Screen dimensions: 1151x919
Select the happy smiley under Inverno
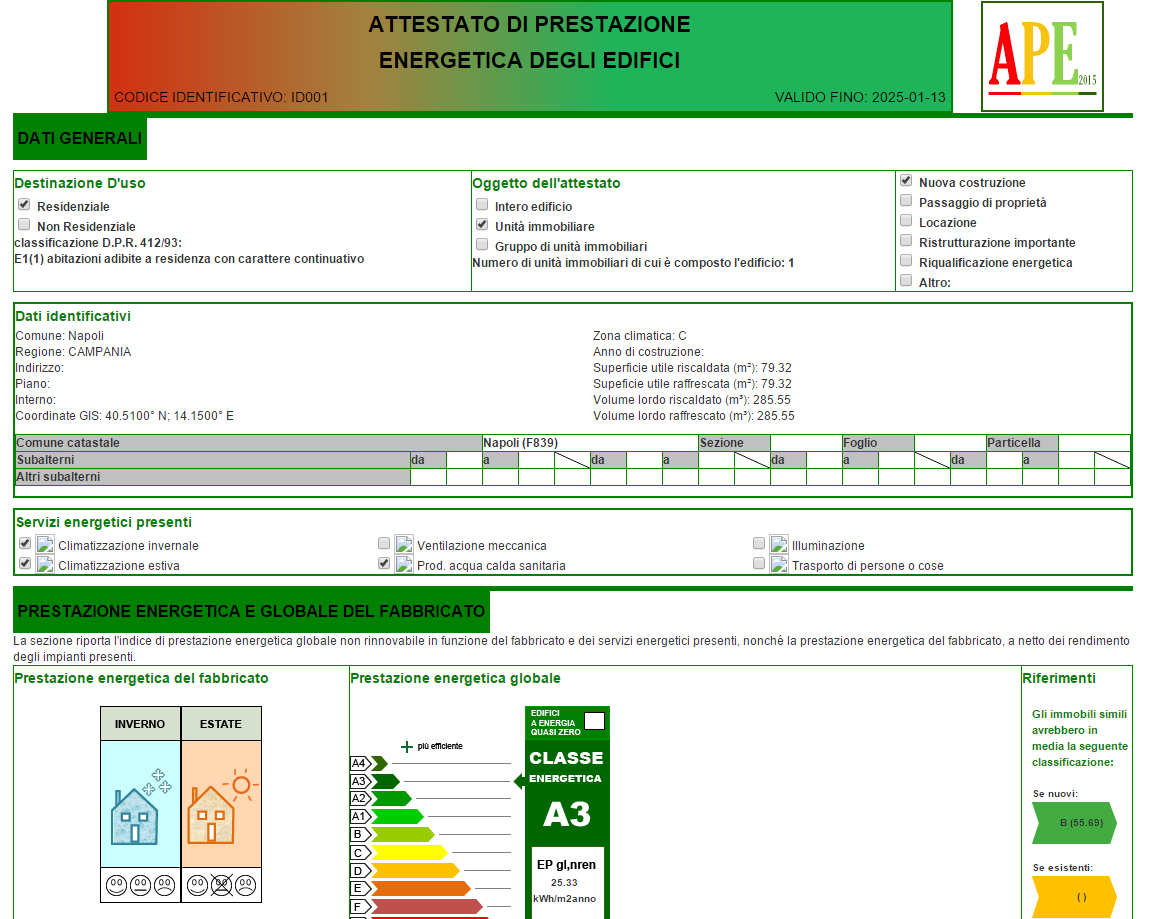(117, 885)
